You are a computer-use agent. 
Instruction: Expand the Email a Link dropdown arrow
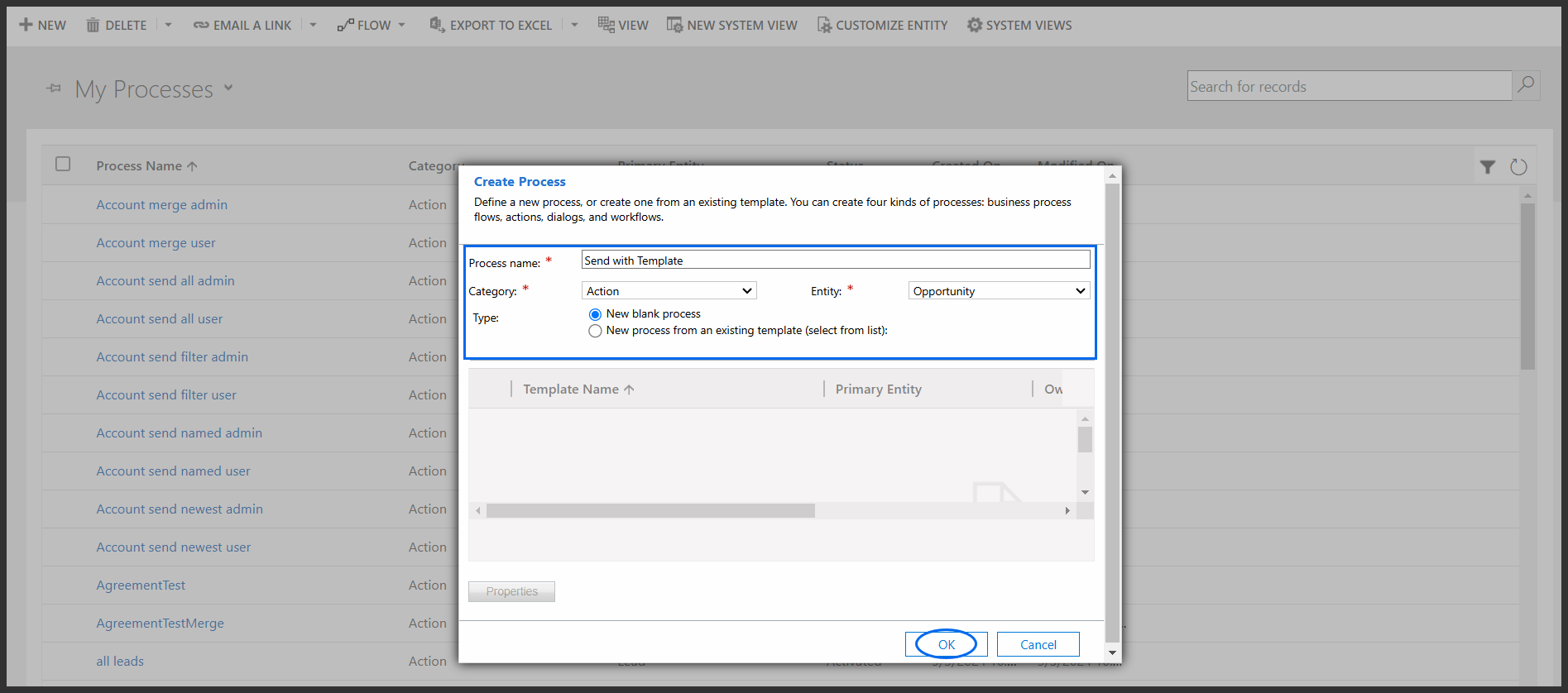[313, 25]
